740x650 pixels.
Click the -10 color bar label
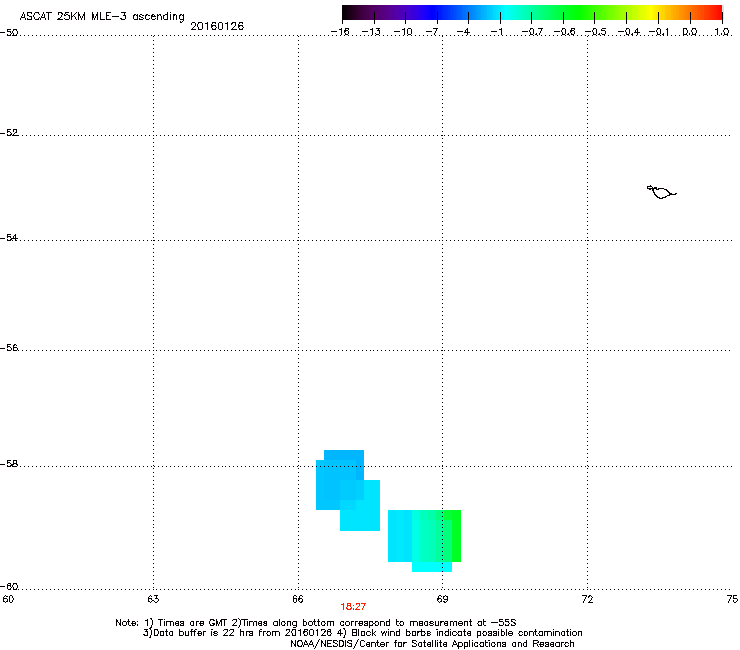coord(403,32)
